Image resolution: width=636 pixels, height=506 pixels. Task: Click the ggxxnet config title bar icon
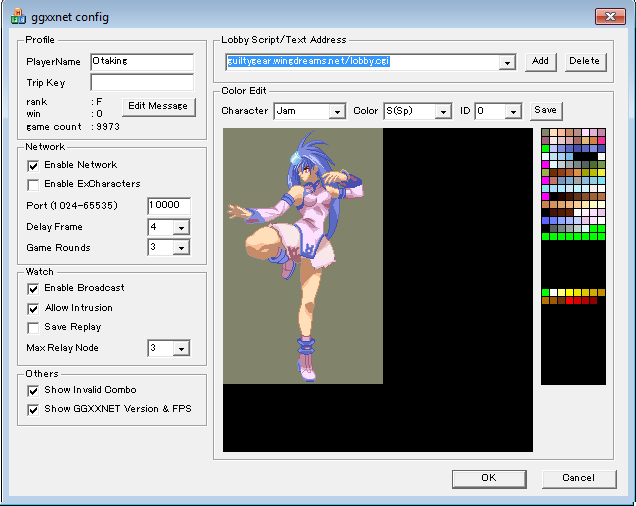click(18, 17)
